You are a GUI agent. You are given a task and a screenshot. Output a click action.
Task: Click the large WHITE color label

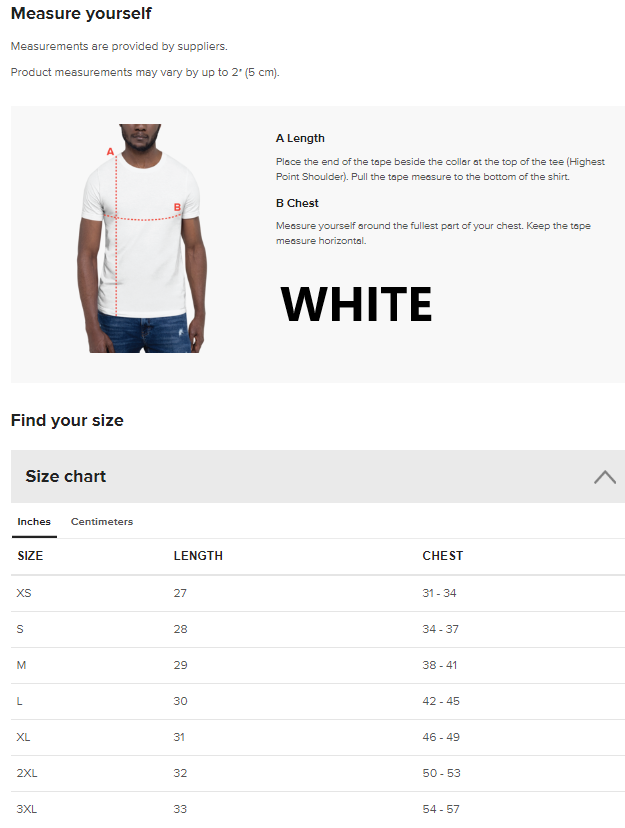coord(356,305)
